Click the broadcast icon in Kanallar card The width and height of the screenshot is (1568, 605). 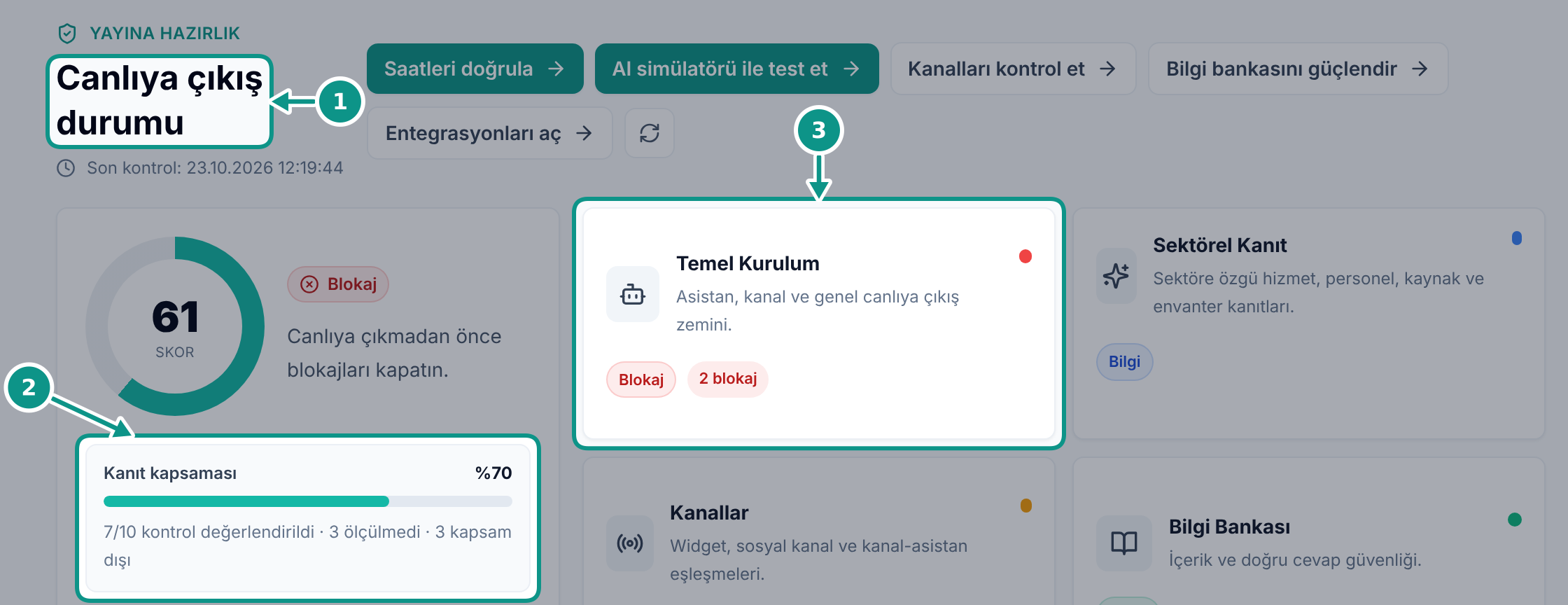point(630,543)
